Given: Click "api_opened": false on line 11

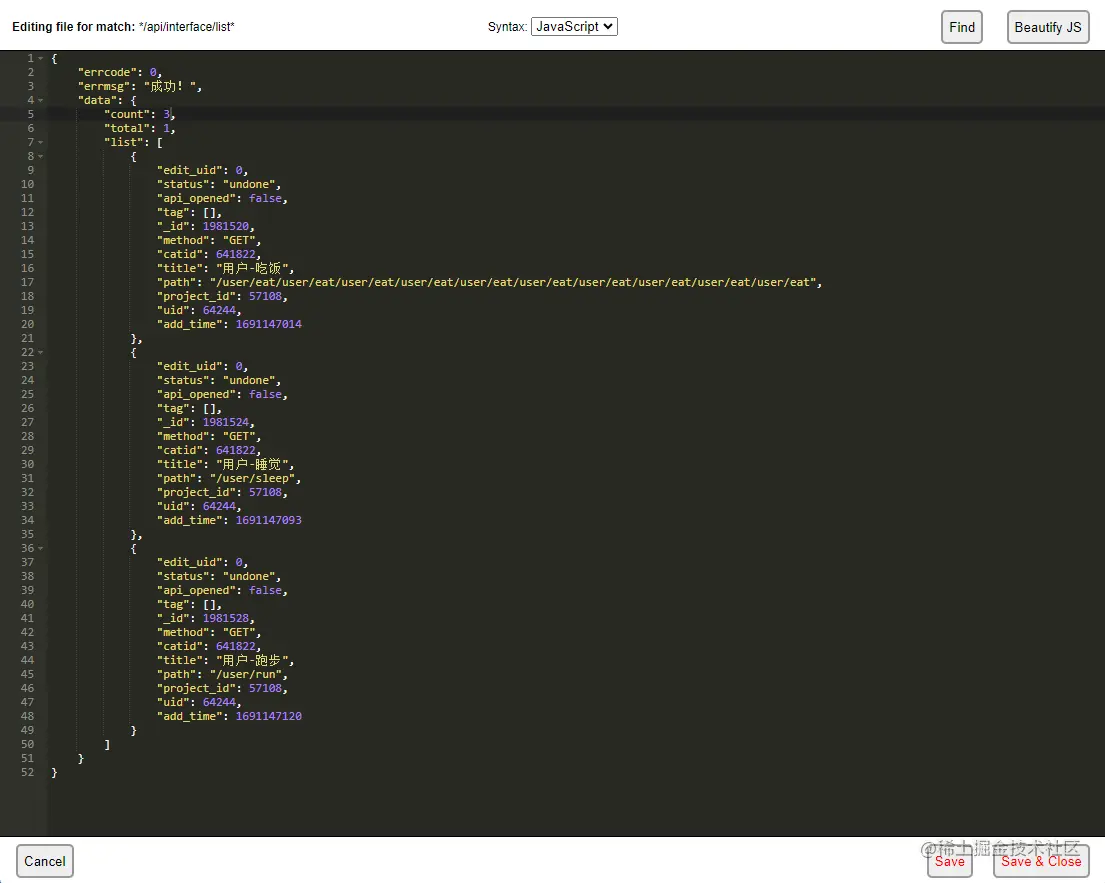Looking at the screenshot, I should click(222, 198).
